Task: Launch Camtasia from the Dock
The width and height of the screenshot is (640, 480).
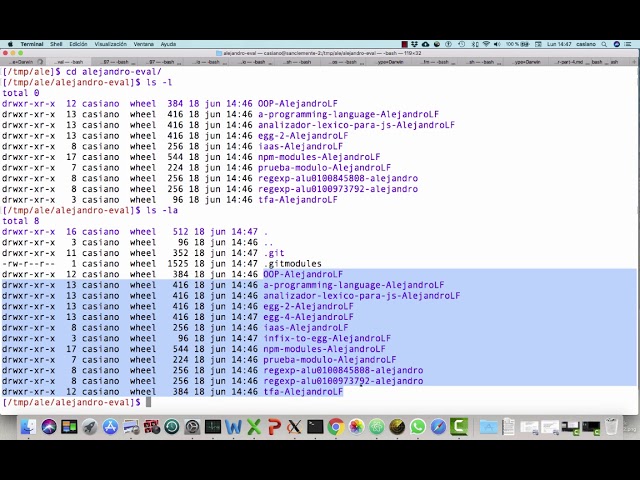Action: (459, 427)
